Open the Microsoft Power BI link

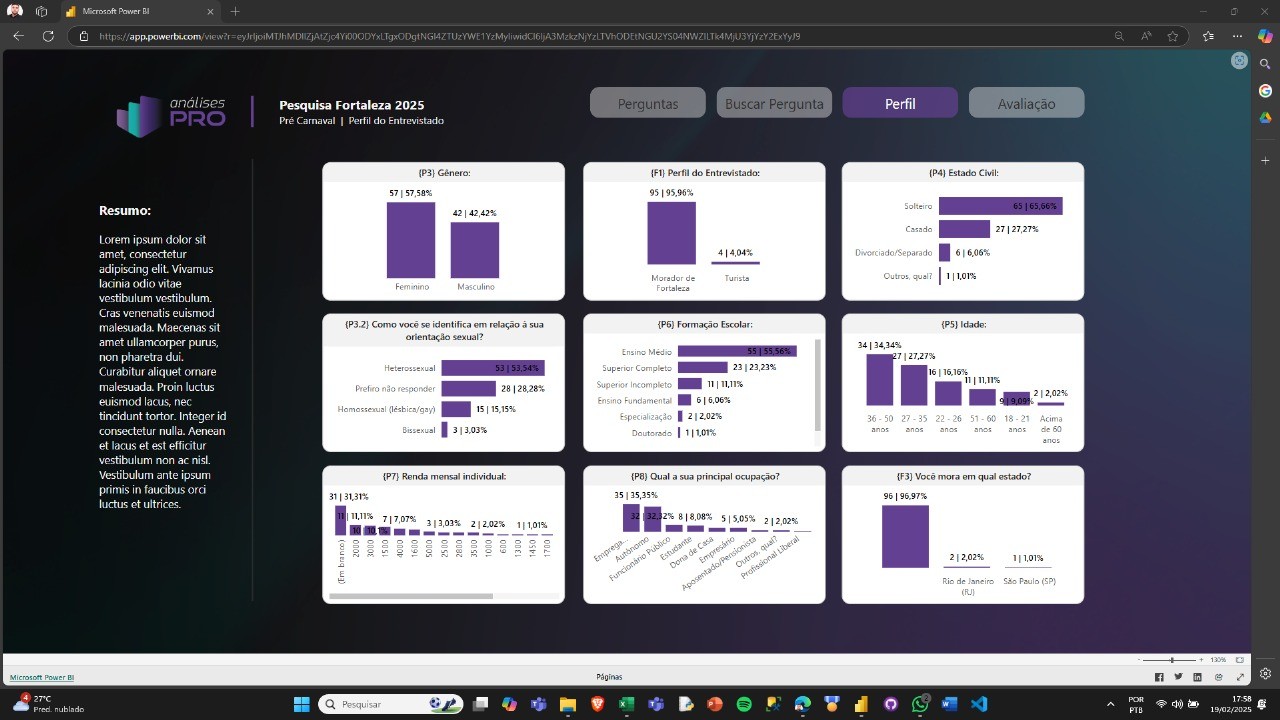click(42, 677)
